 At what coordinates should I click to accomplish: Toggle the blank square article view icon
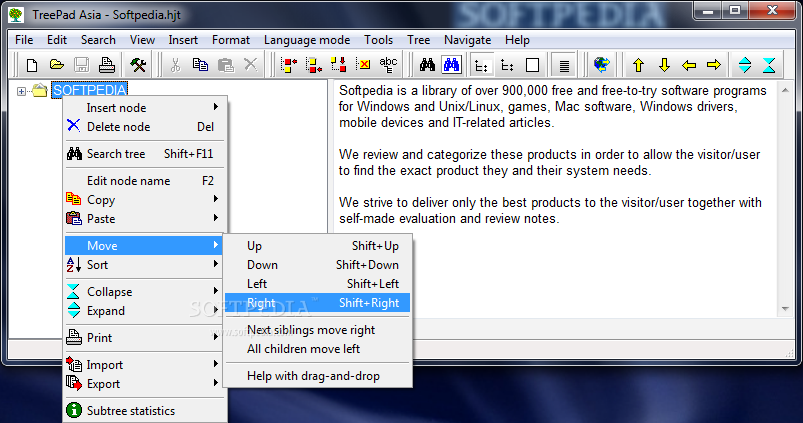(533, 65)
